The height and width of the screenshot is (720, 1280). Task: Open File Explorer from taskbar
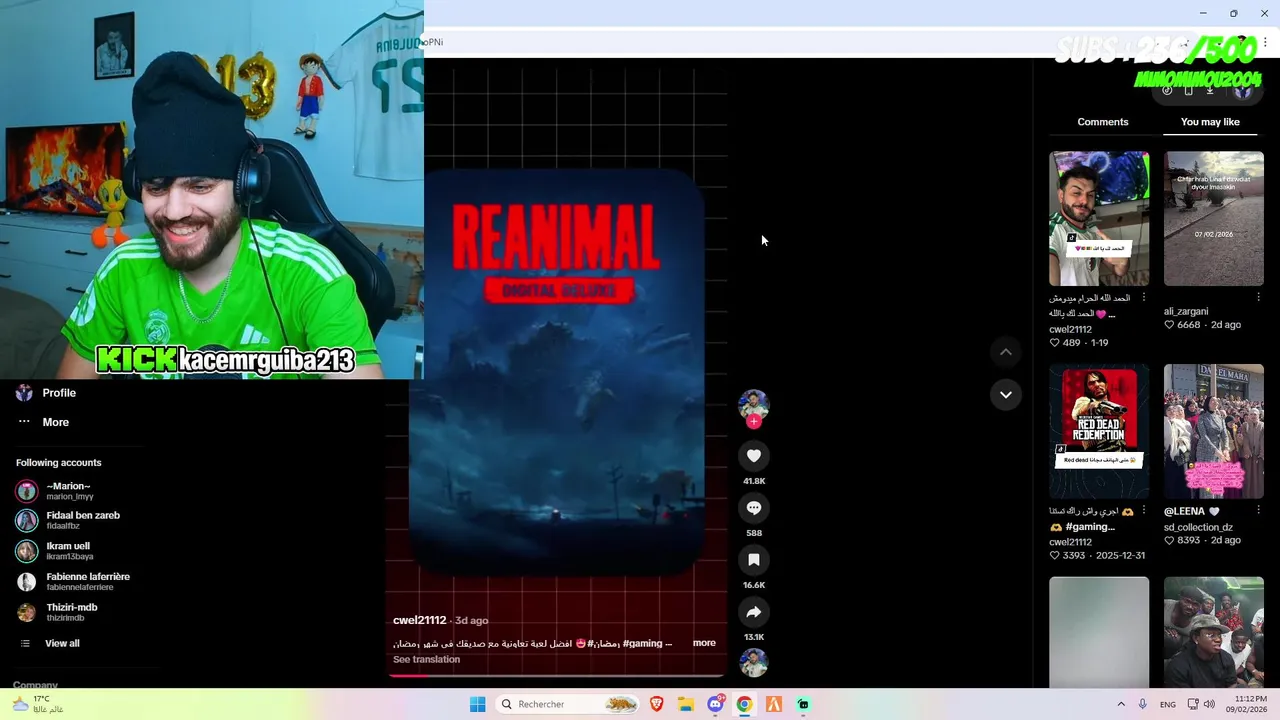(x=686, y=704)
